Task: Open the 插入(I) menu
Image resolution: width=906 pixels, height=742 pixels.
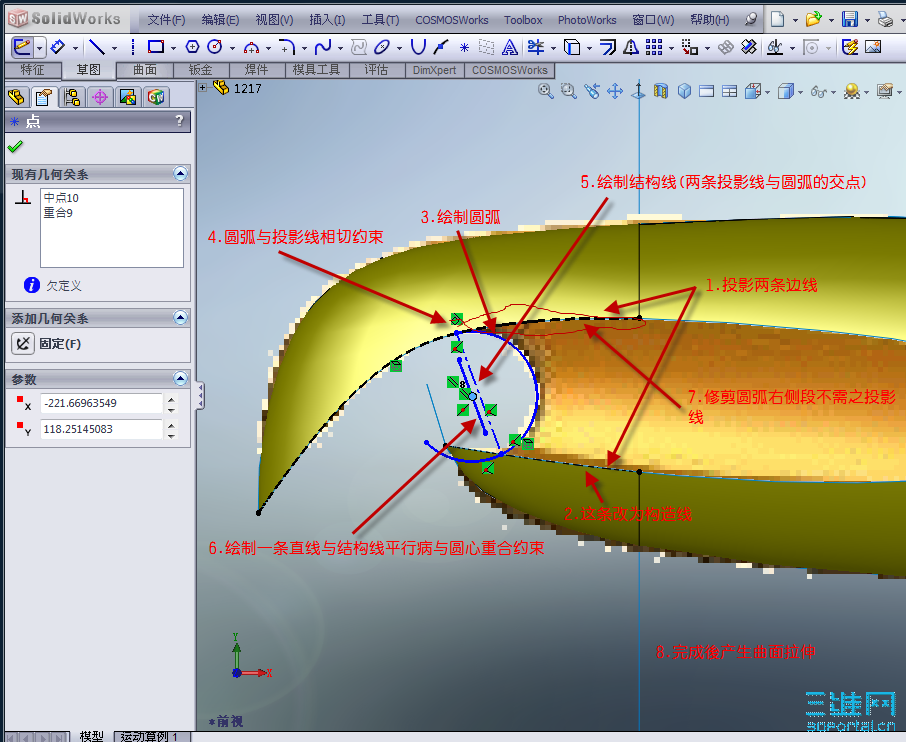Action: click(327, 20)
